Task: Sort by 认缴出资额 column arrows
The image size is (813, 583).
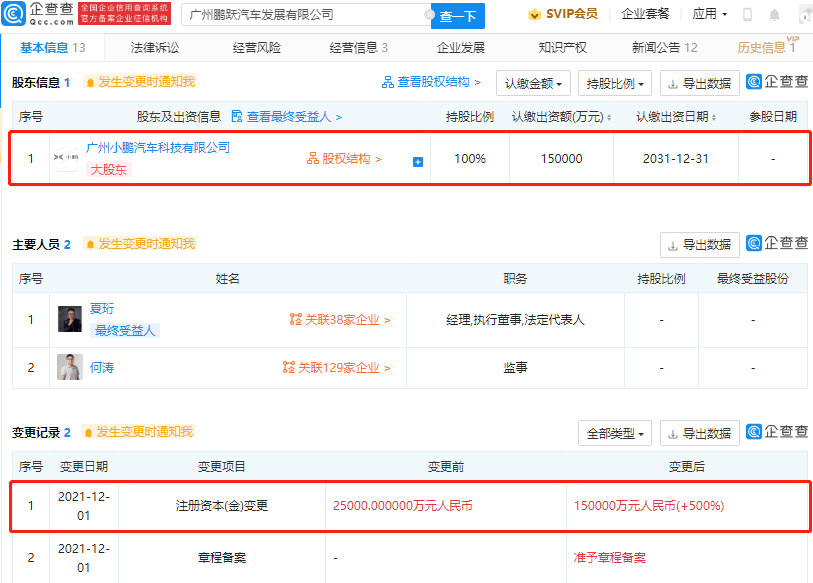Action: coord(610,118)
